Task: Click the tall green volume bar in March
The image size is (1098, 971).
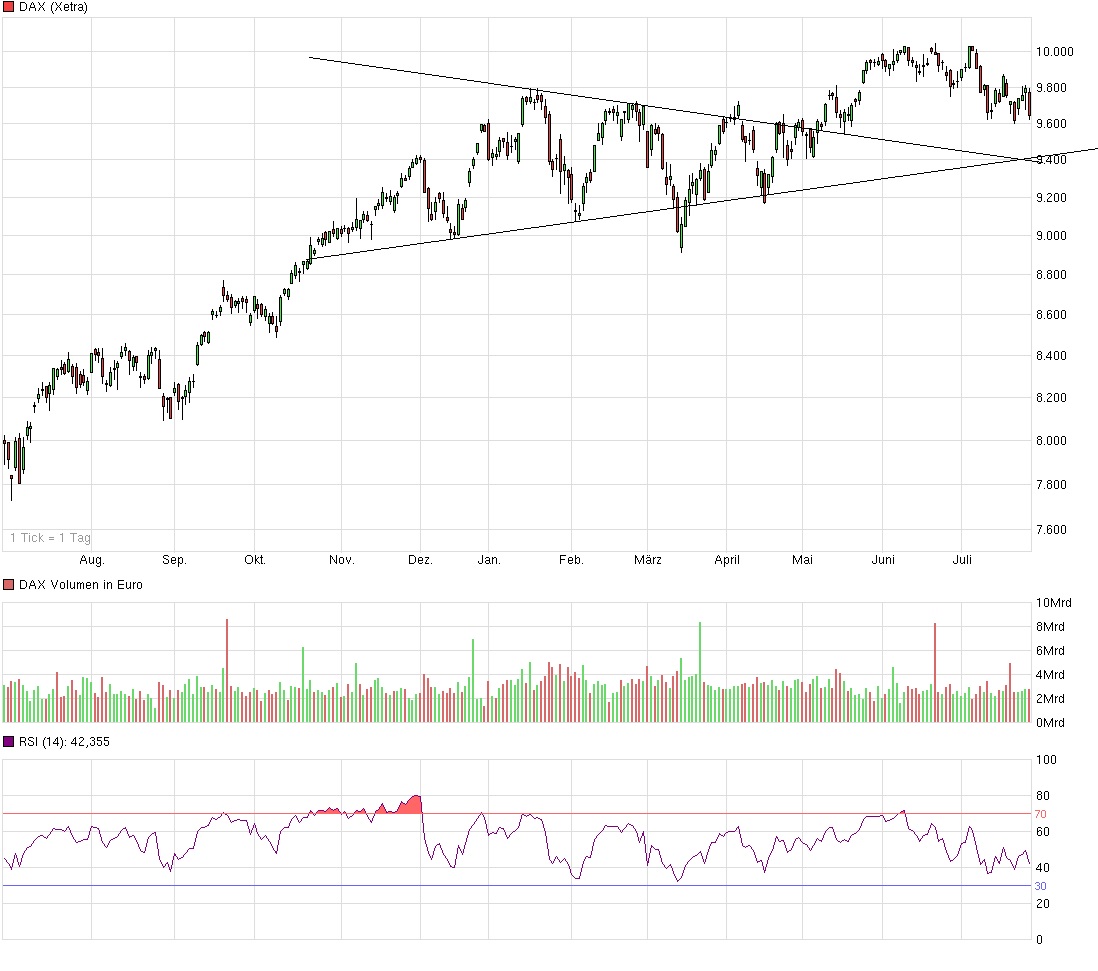Action: tap(700, 672)
